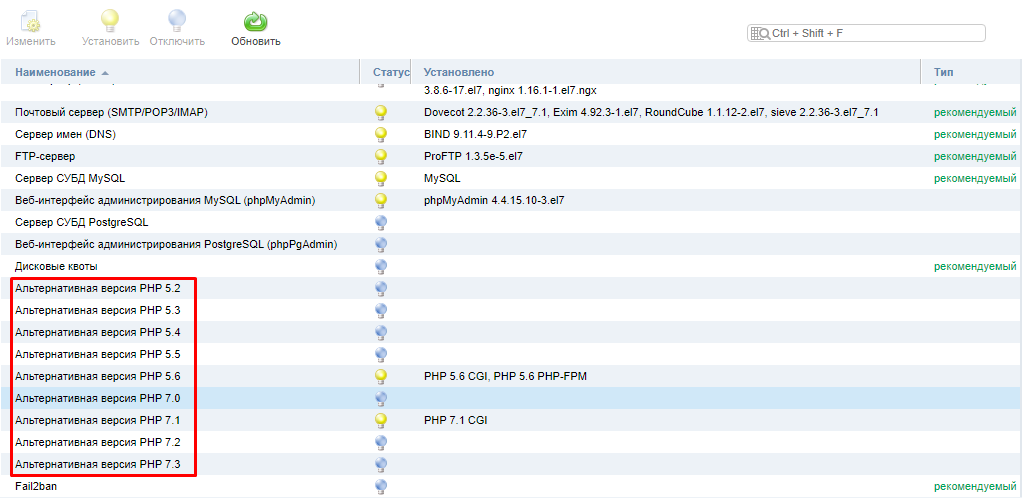
Task: Sort by the Наименование column header
Action: pyautogui.click(x=55, y=73)
